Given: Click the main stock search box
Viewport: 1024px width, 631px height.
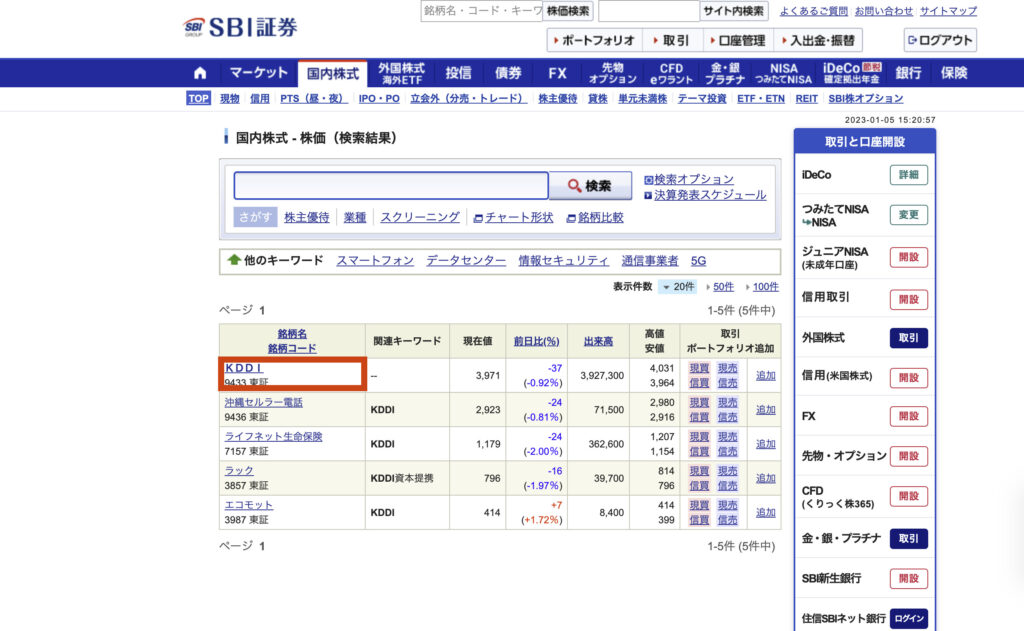Looking at the screenshot, I should (x=391, y=186).
